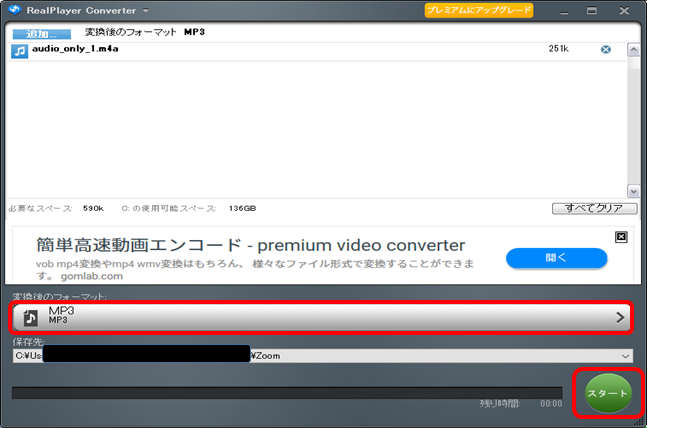The image size is (695, 428).
Task: Open the RealPlayer Converter title dropdown arrow
Action: (146, 10)
